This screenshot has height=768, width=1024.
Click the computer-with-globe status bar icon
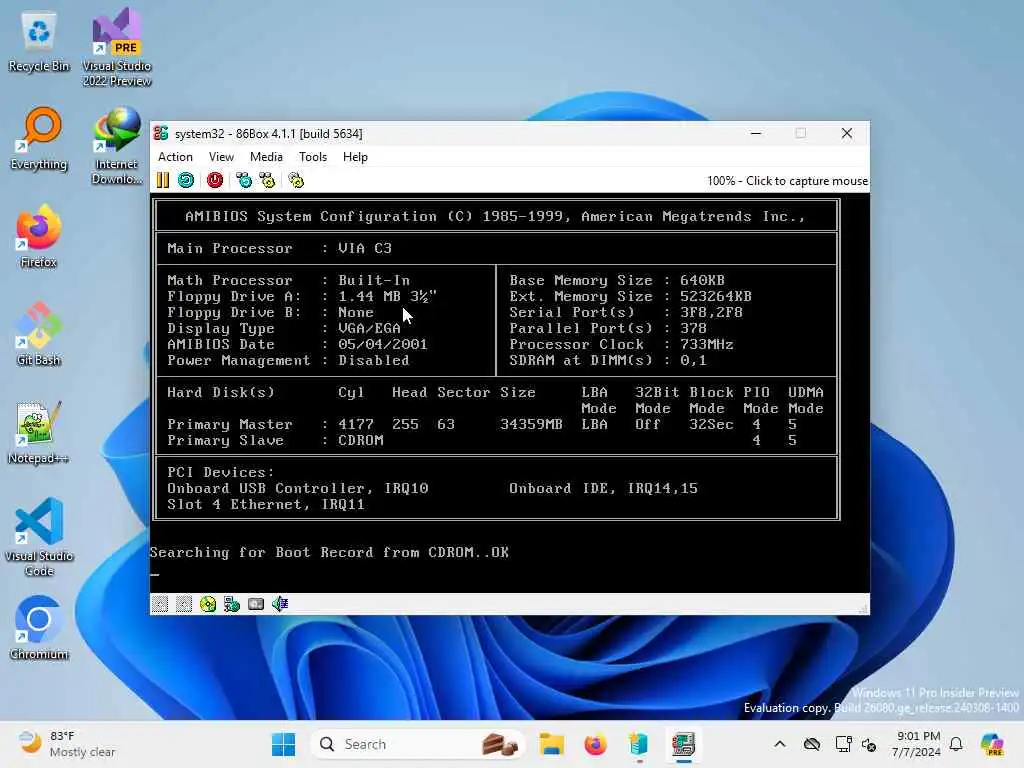coord(232,604)
